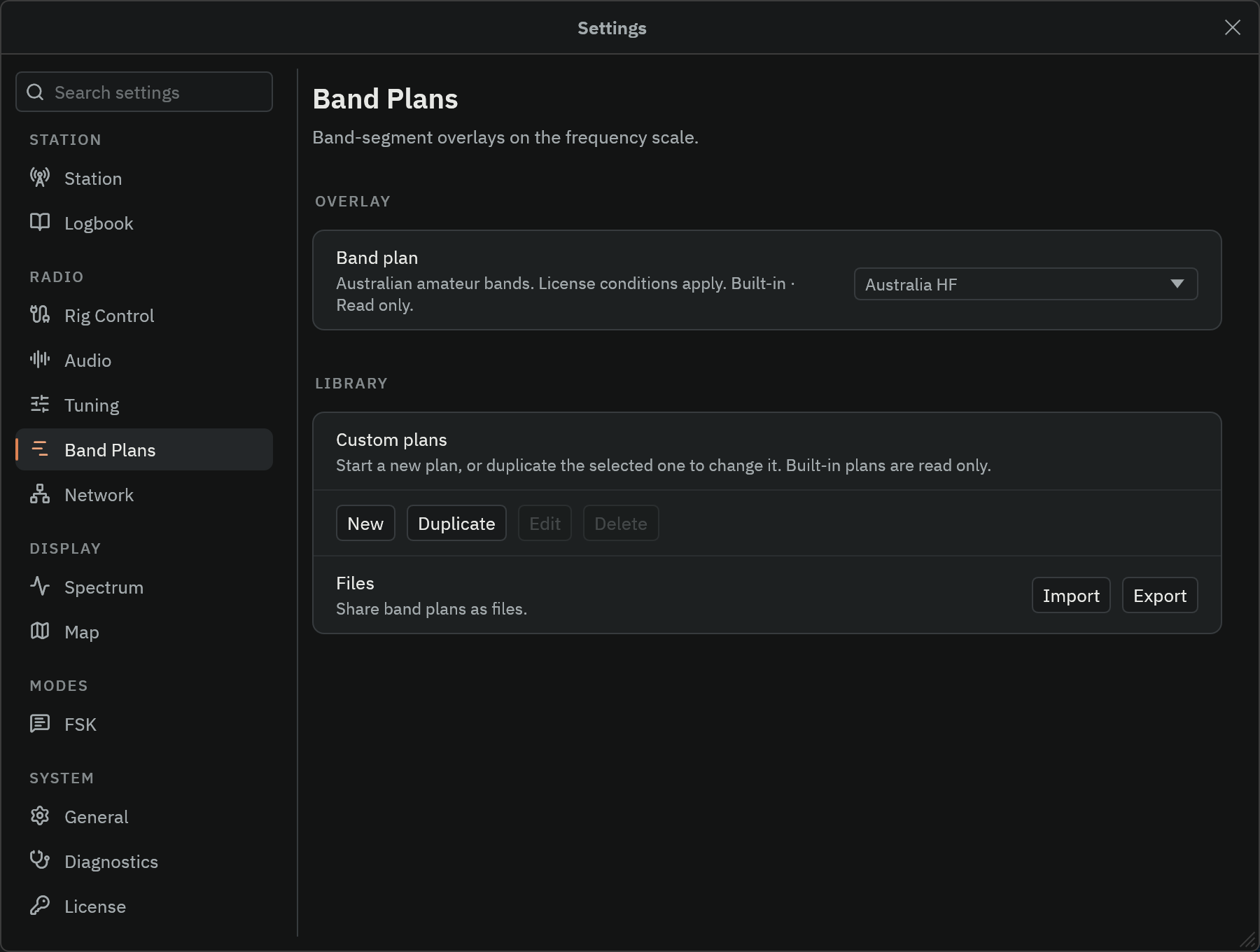Open the Band plan dropdown showing Australia HF
Image resolution: width=1260 pixels, height=952 pixels.
(x=1025, y=284)
